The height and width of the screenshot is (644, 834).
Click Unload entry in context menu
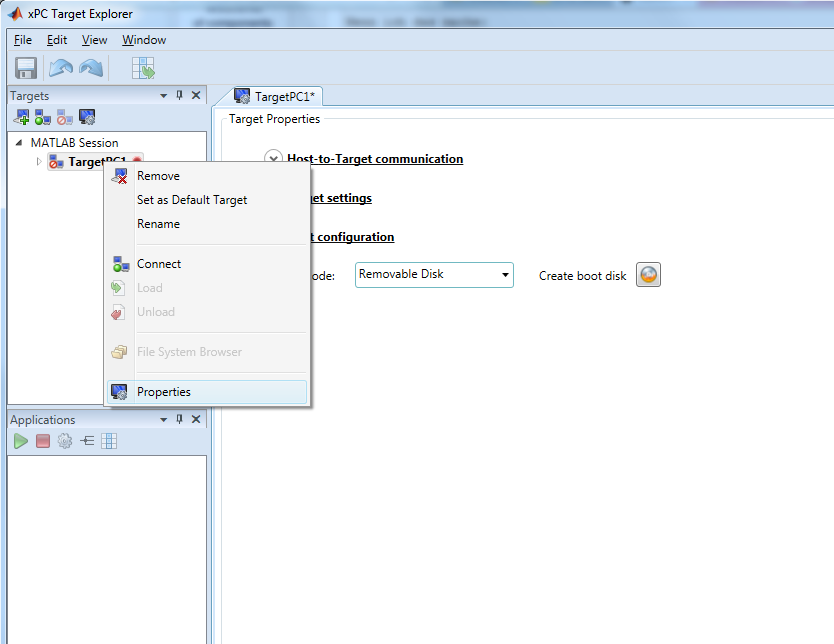point(207,312)
